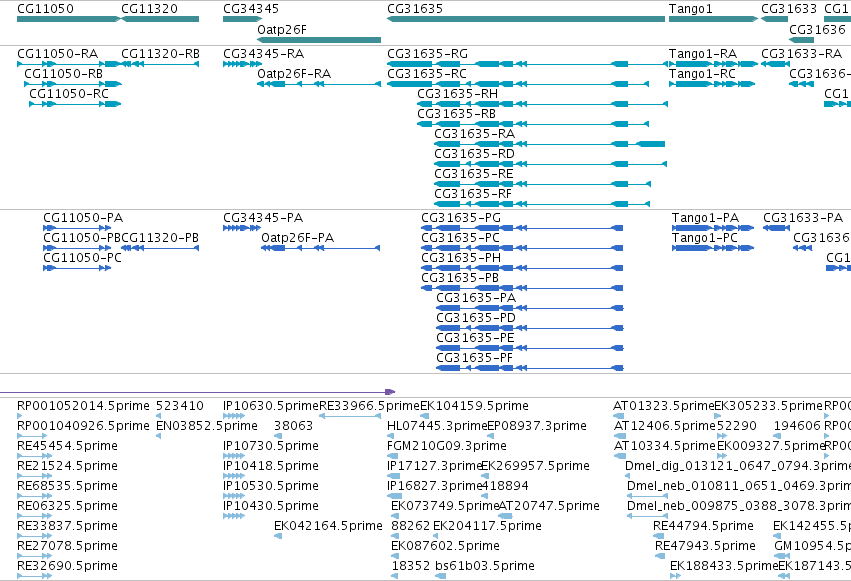Select transcript CG31635-RA
The height and width of the screenshot is (581, 851).
coord(550,144)
